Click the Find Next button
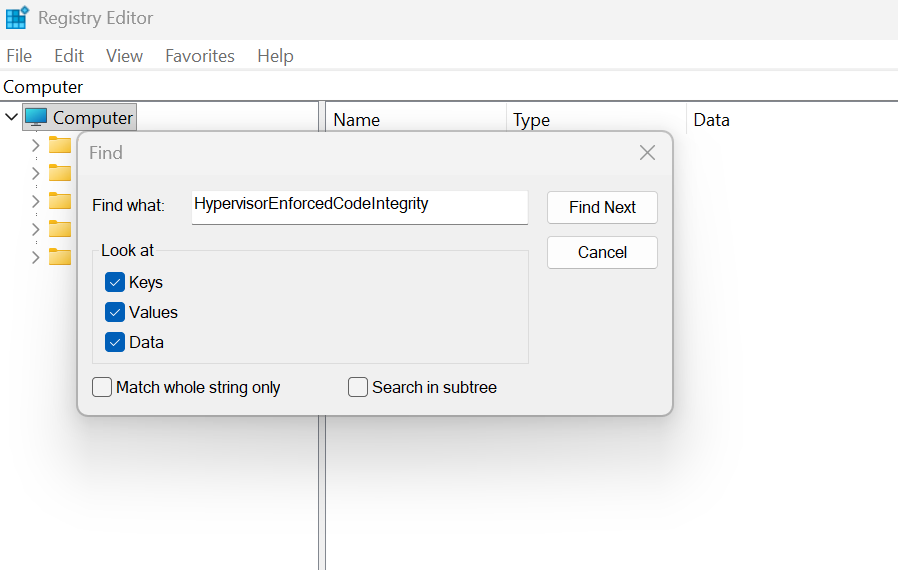This screenshot has width=898, height=570. coord(602,207)
